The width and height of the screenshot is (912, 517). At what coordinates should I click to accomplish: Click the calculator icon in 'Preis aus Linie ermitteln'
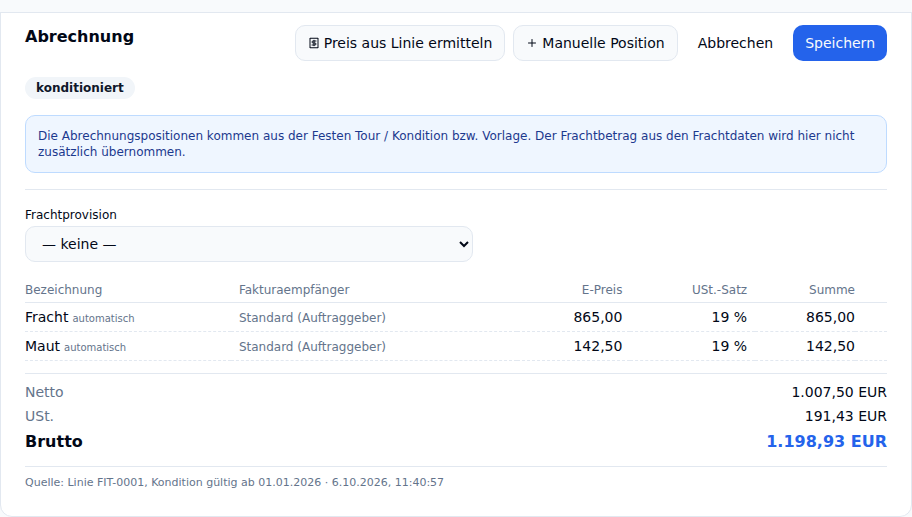[x=314, y=43]
